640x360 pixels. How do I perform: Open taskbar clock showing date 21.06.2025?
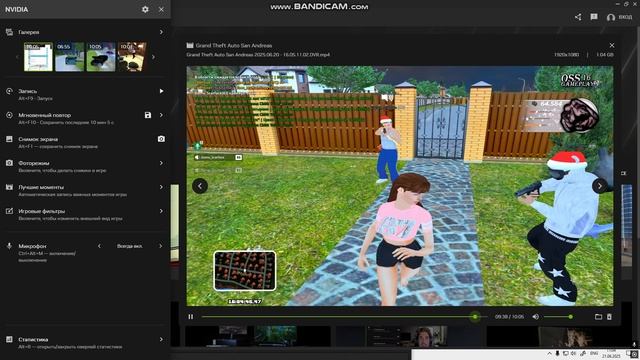click(x=611, y=353)
